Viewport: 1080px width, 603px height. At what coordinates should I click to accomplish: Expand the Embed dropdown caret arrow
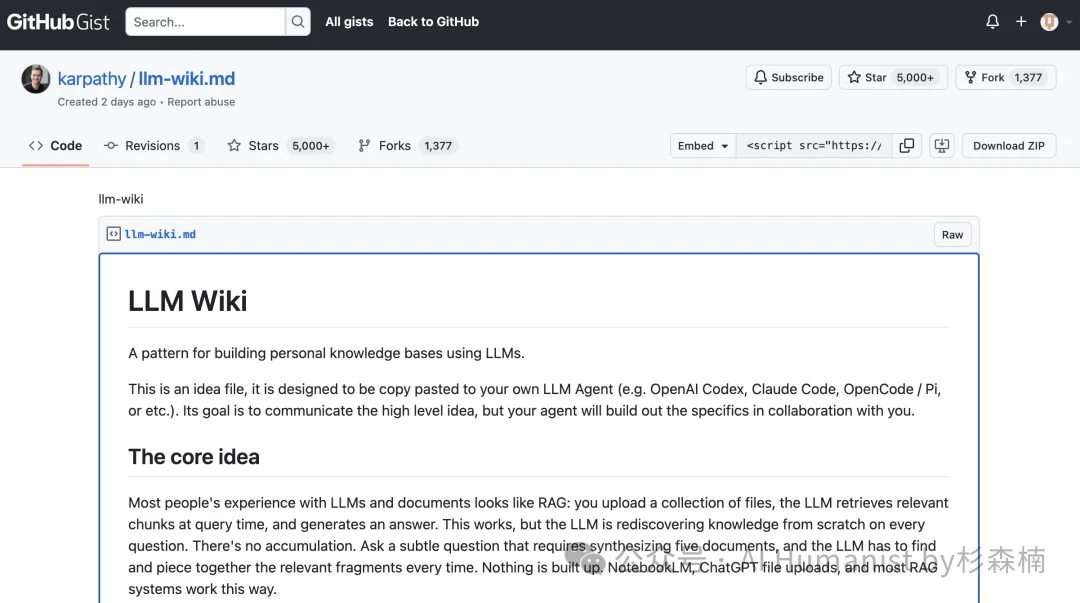[x=724, y=145]
